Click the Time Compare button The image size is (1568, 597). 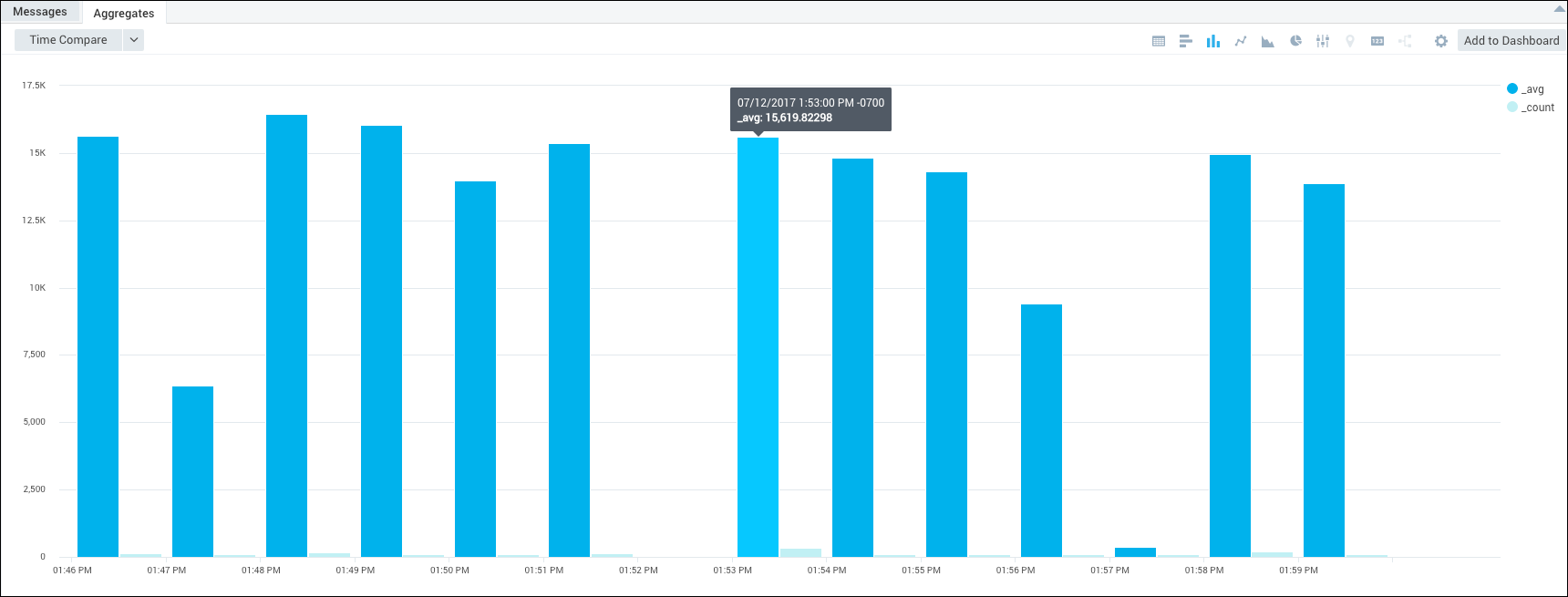[x=68, y=40]
